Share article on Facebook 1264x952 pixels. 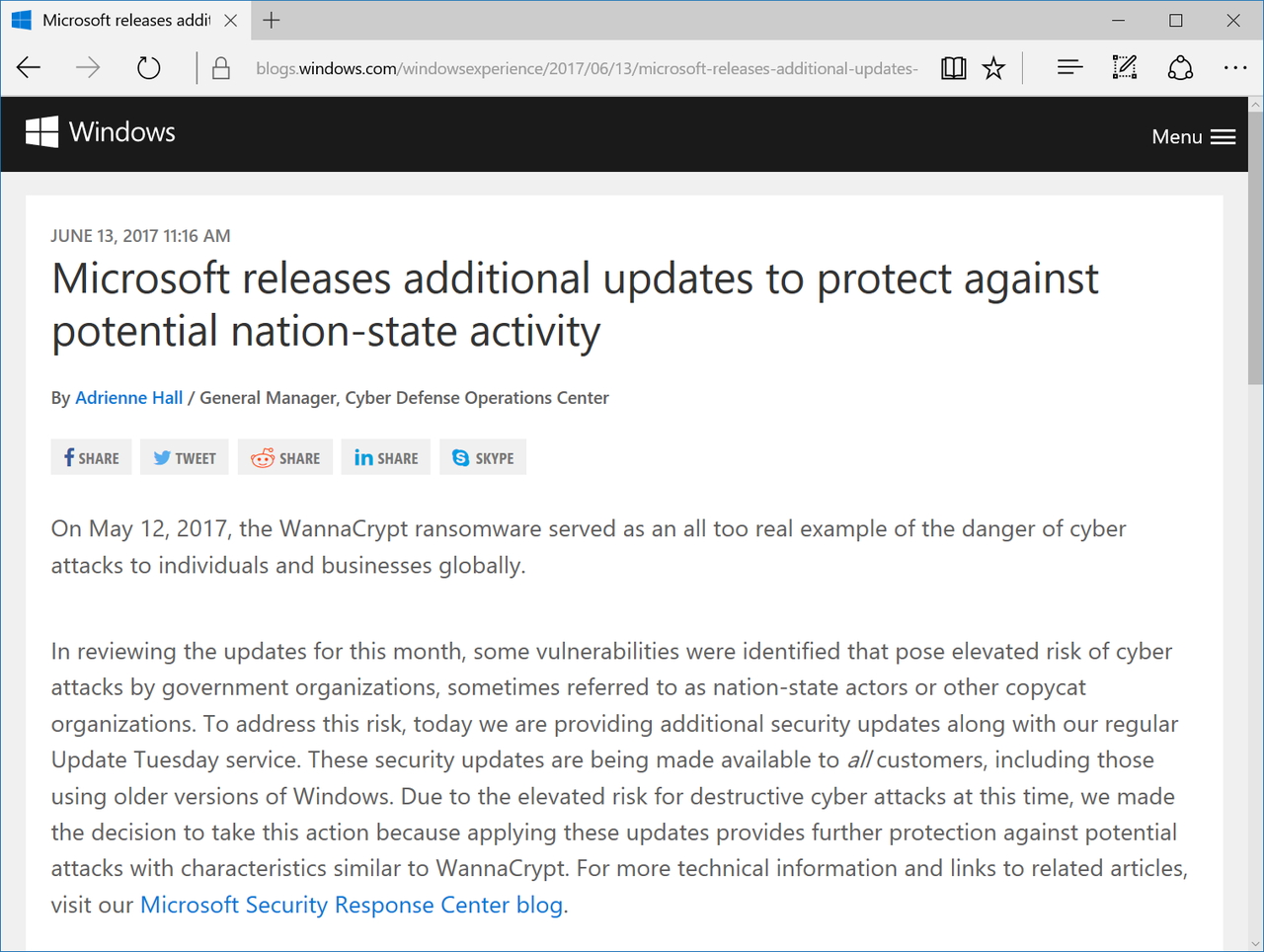(91, 457)
